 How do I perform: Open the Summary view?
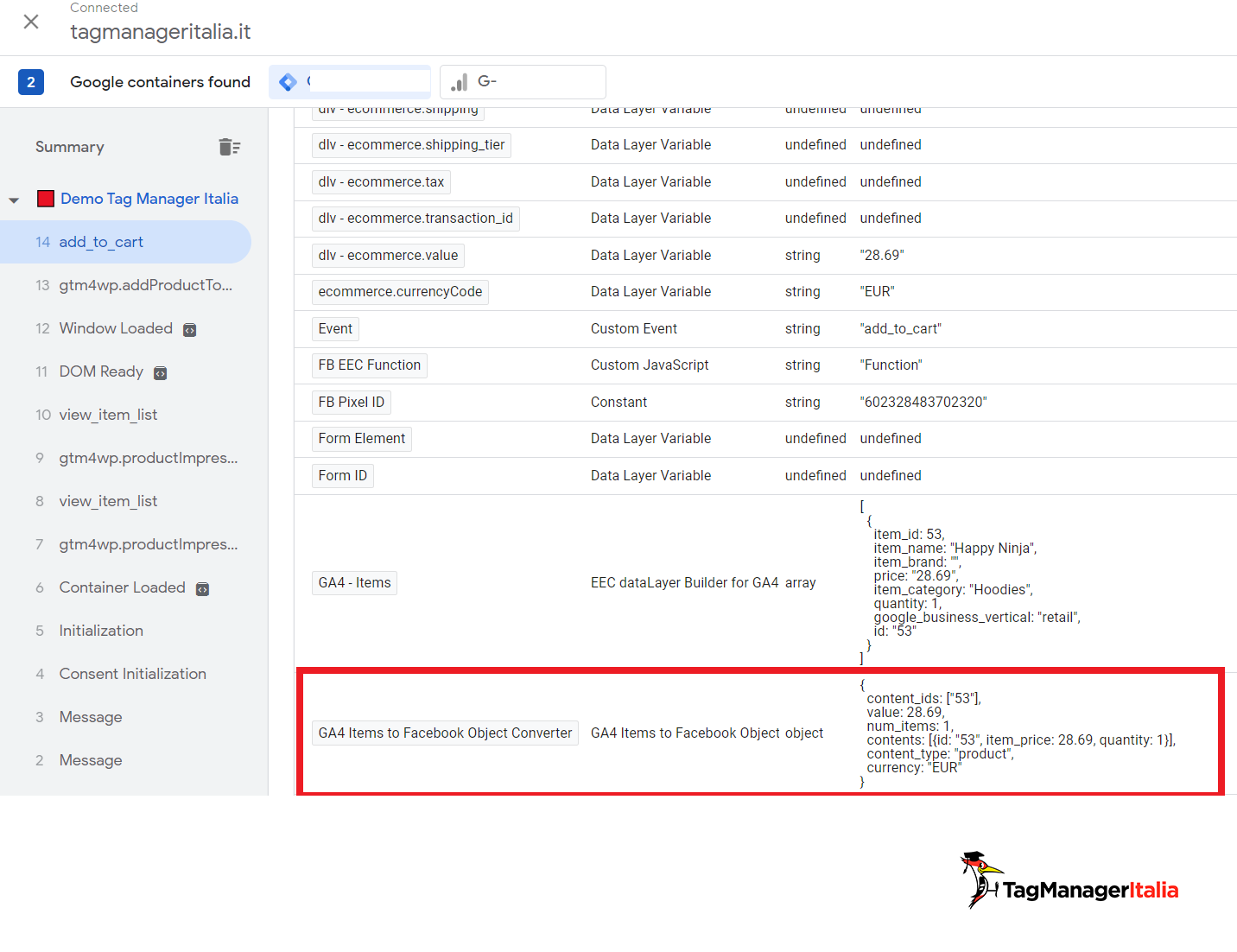coord(70,147)
